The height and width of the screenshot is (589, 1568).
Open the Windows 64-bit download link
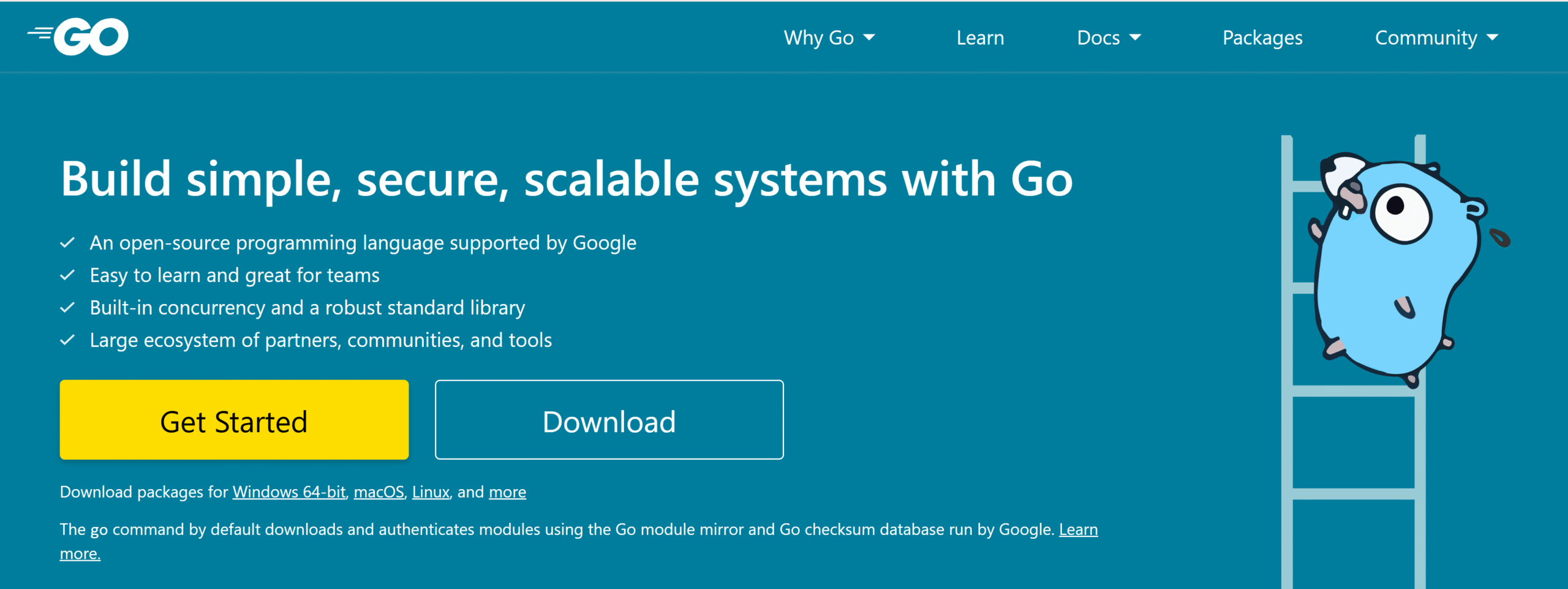click(289, 492)
